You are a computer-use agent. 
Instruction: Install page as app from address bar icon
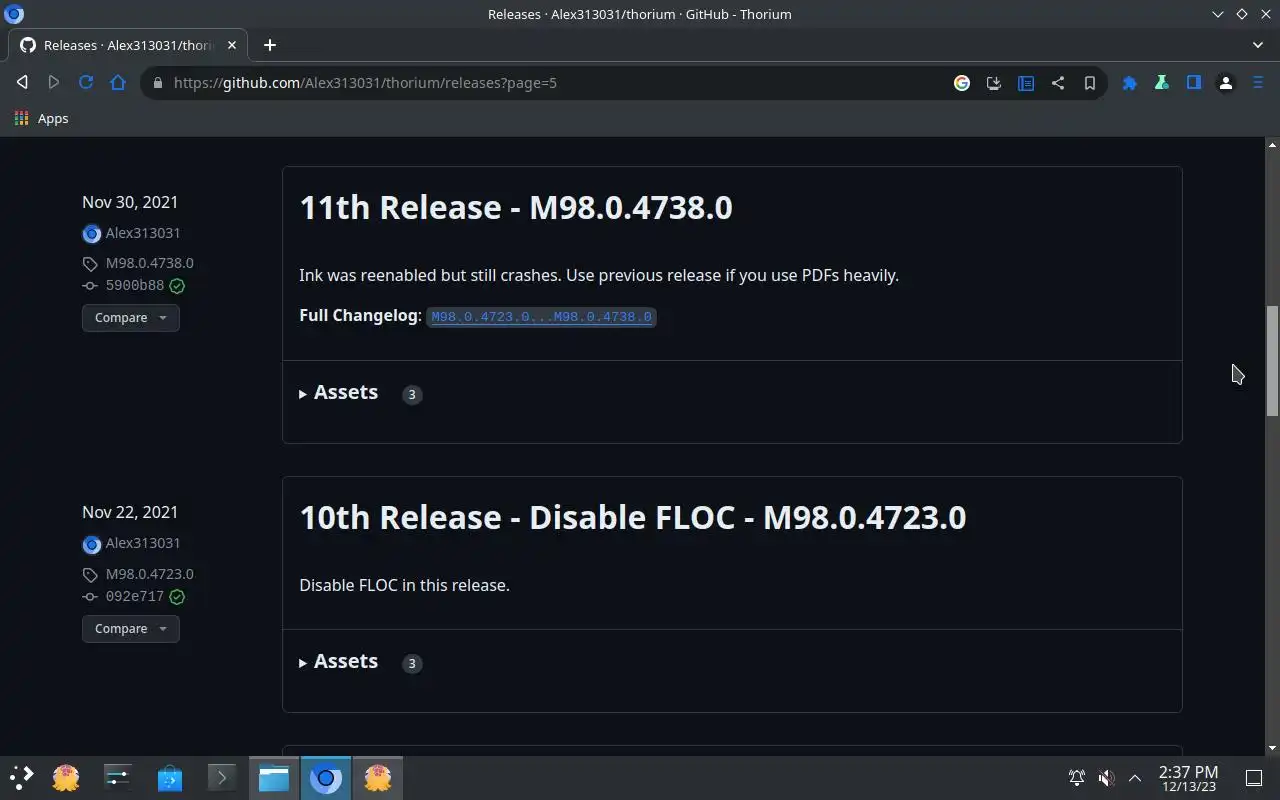[x=994, y=83]
